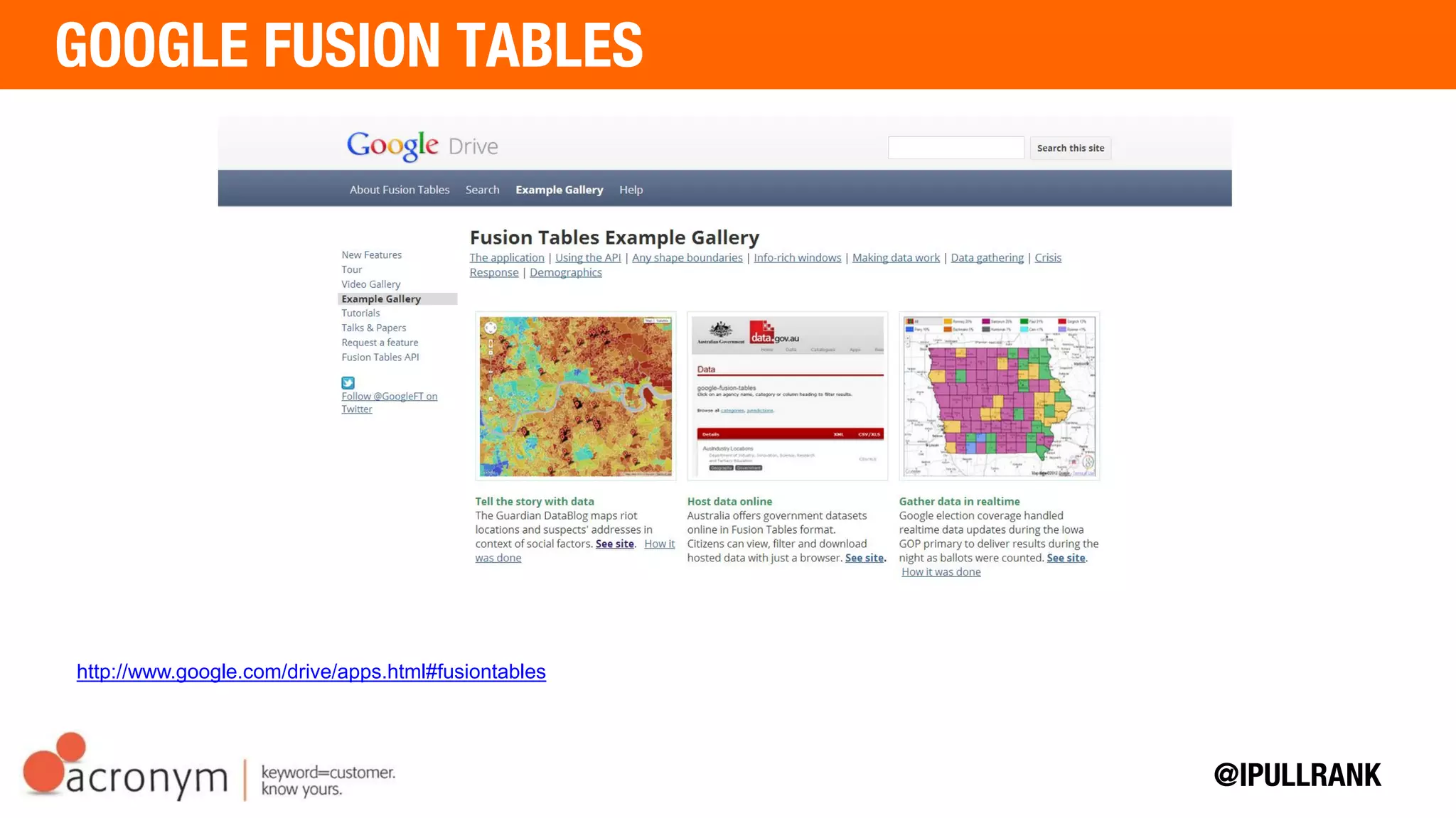Open See site link for Guardian DataBlog
The width and height of the screenshot is (1456, 818).
(x=614, y=544)
